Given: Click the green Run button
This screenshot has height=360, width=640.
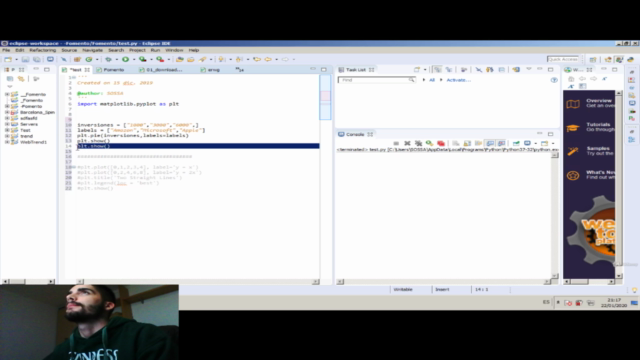Looking at the screenshot, I should [125, 60].
